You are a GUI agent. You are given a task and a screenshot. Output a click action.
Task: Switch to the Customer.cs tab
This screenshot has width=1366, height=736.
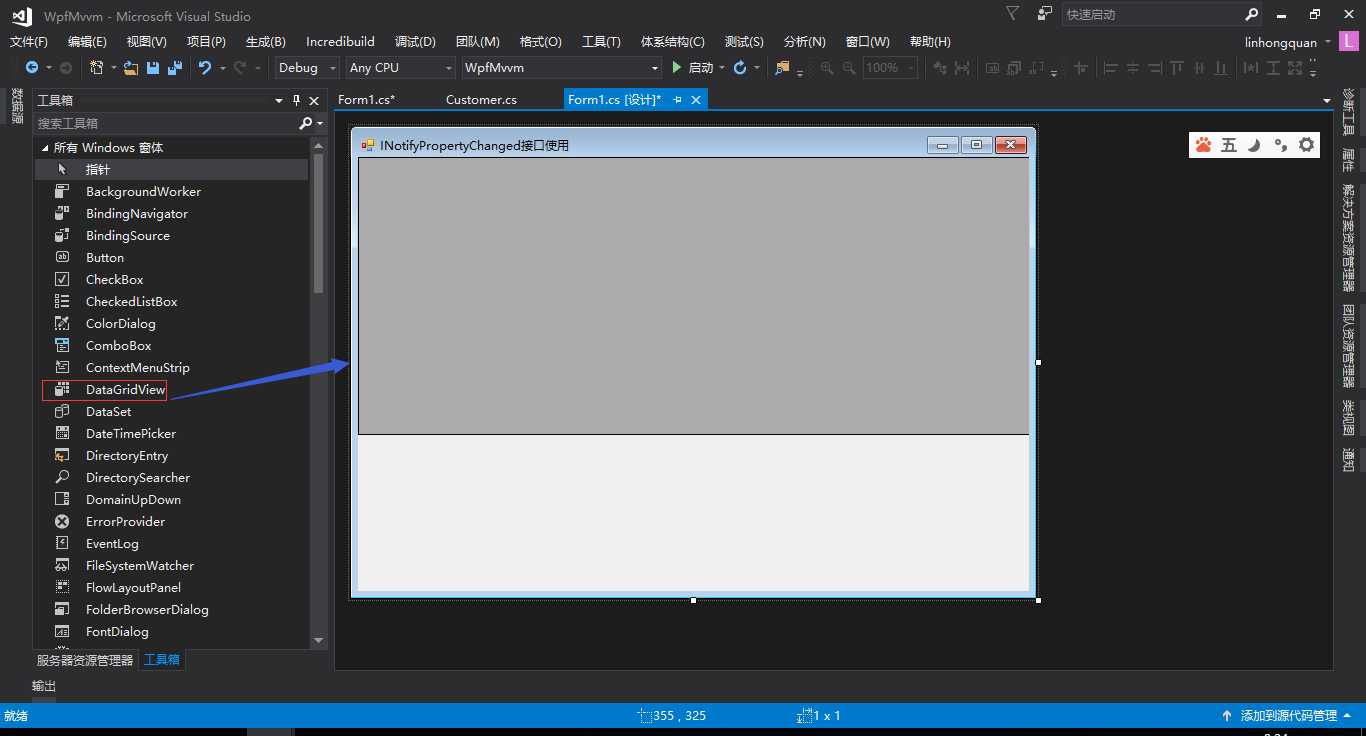481,100
